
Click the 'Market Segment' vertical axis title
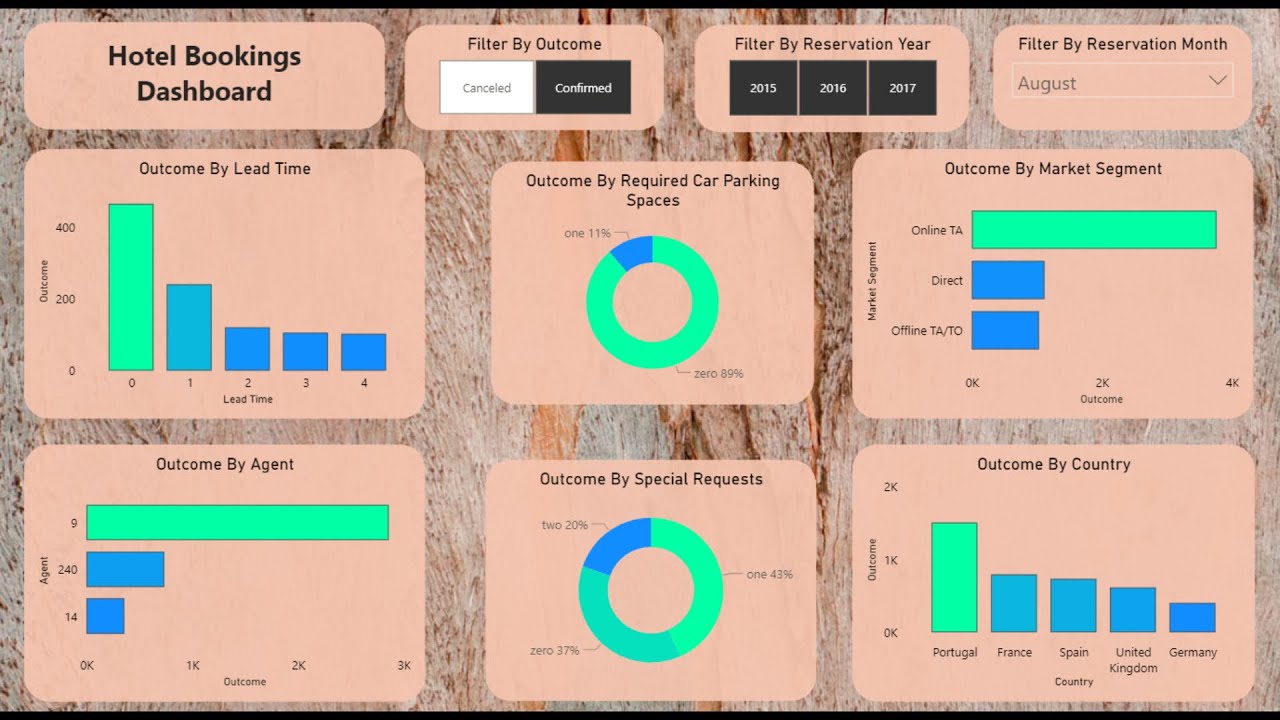click(x=872, y=281)
